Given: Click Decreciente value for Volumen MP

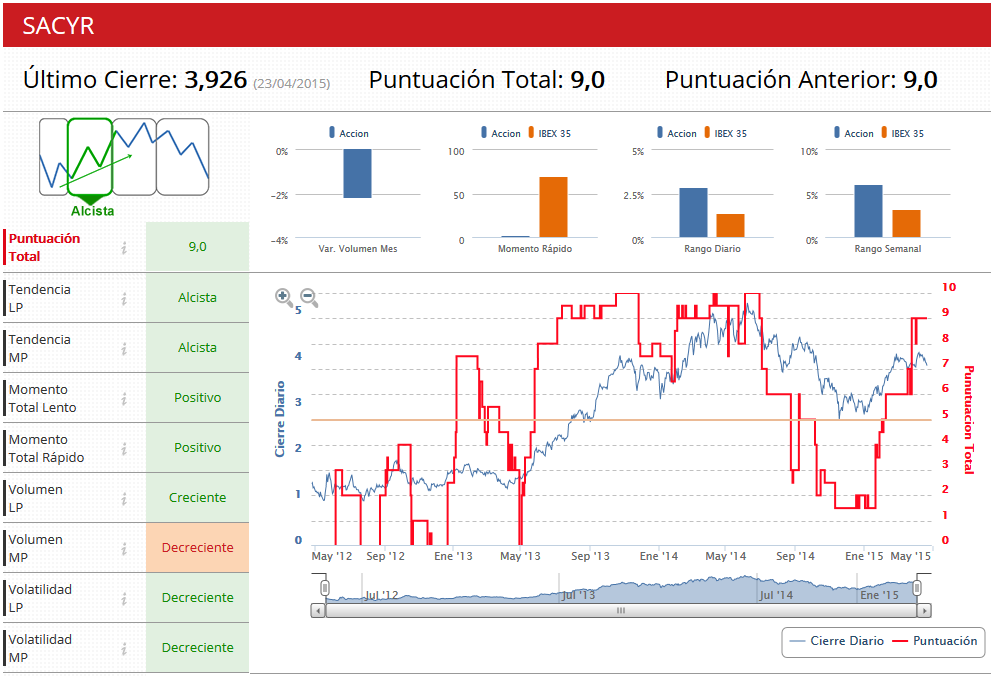Looking at the screenshot, I should click(198, 548).
